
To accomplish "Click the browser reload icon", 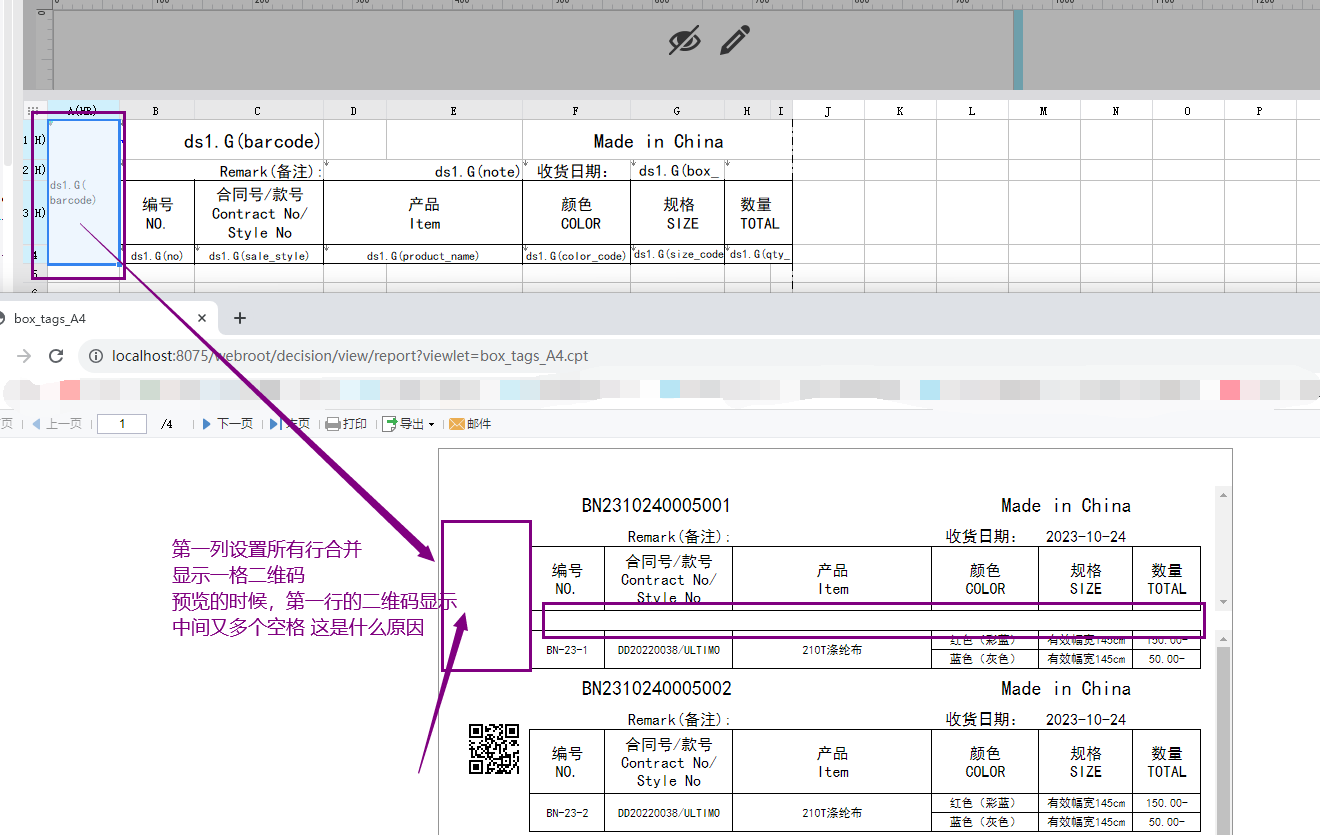I will point(57,356).
